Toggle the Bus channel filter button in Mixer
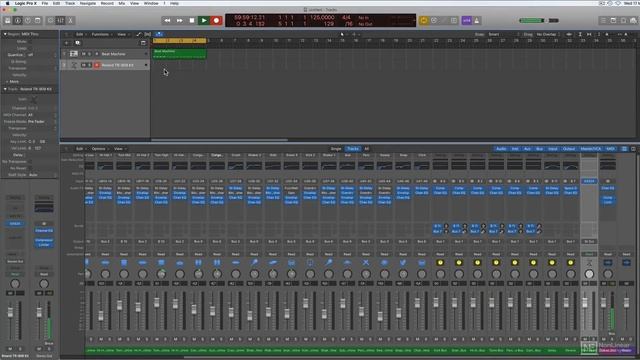640x360 pixels. tap(540, 149)
